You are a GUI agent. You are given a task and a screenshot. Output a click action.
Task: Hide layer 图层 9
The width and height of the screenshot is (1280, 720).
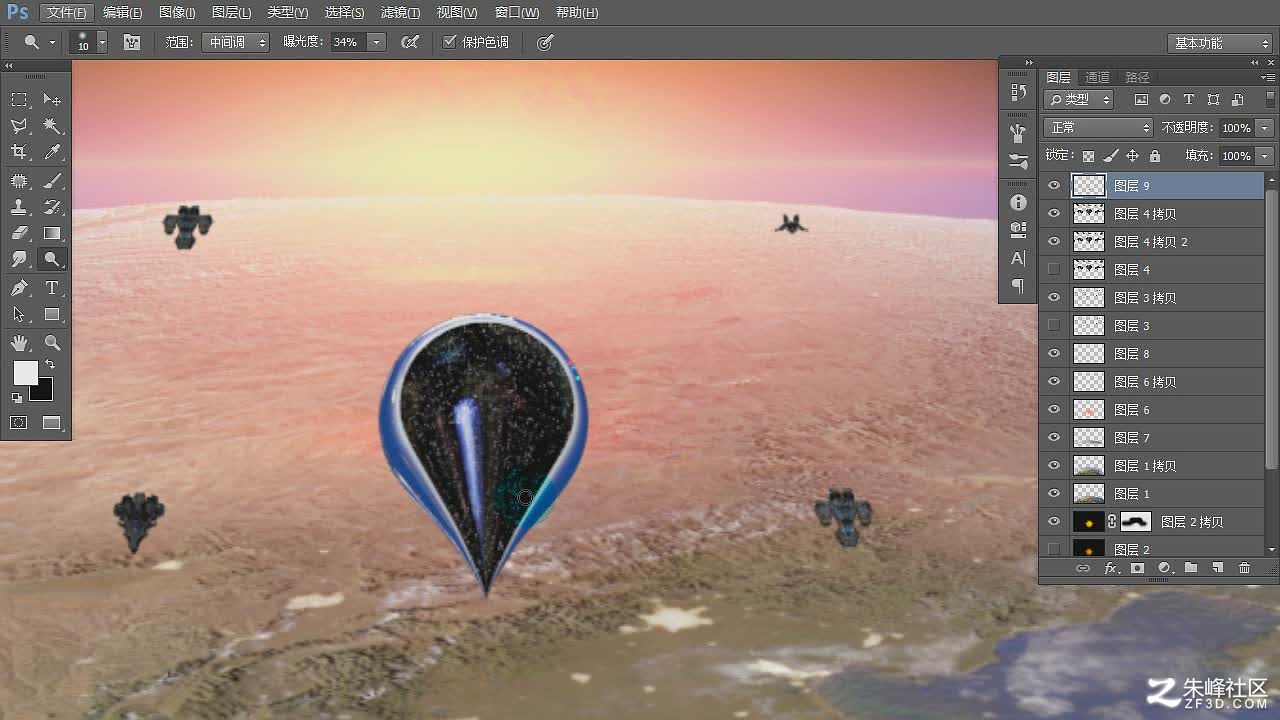click(1053, 185)
